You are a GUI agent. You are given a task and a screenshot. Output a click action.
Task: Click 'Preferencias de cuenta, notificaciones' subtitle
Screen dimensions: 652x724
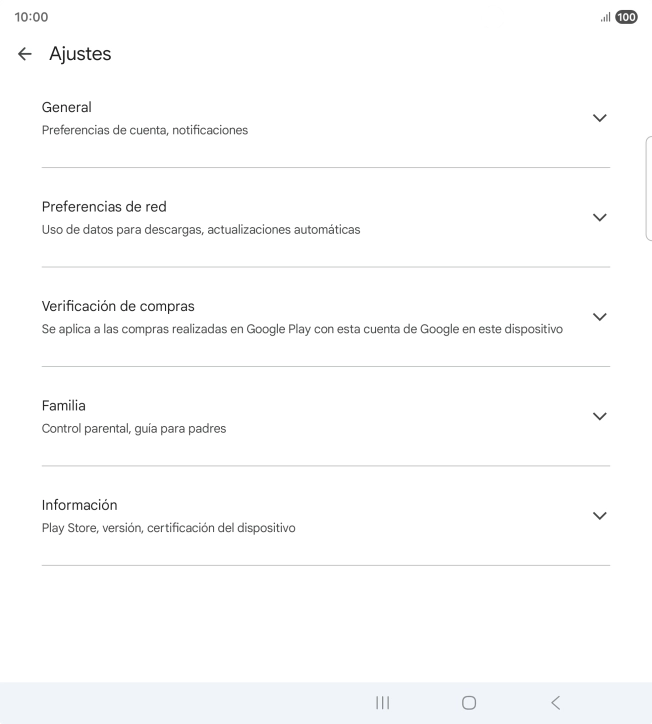145,130
